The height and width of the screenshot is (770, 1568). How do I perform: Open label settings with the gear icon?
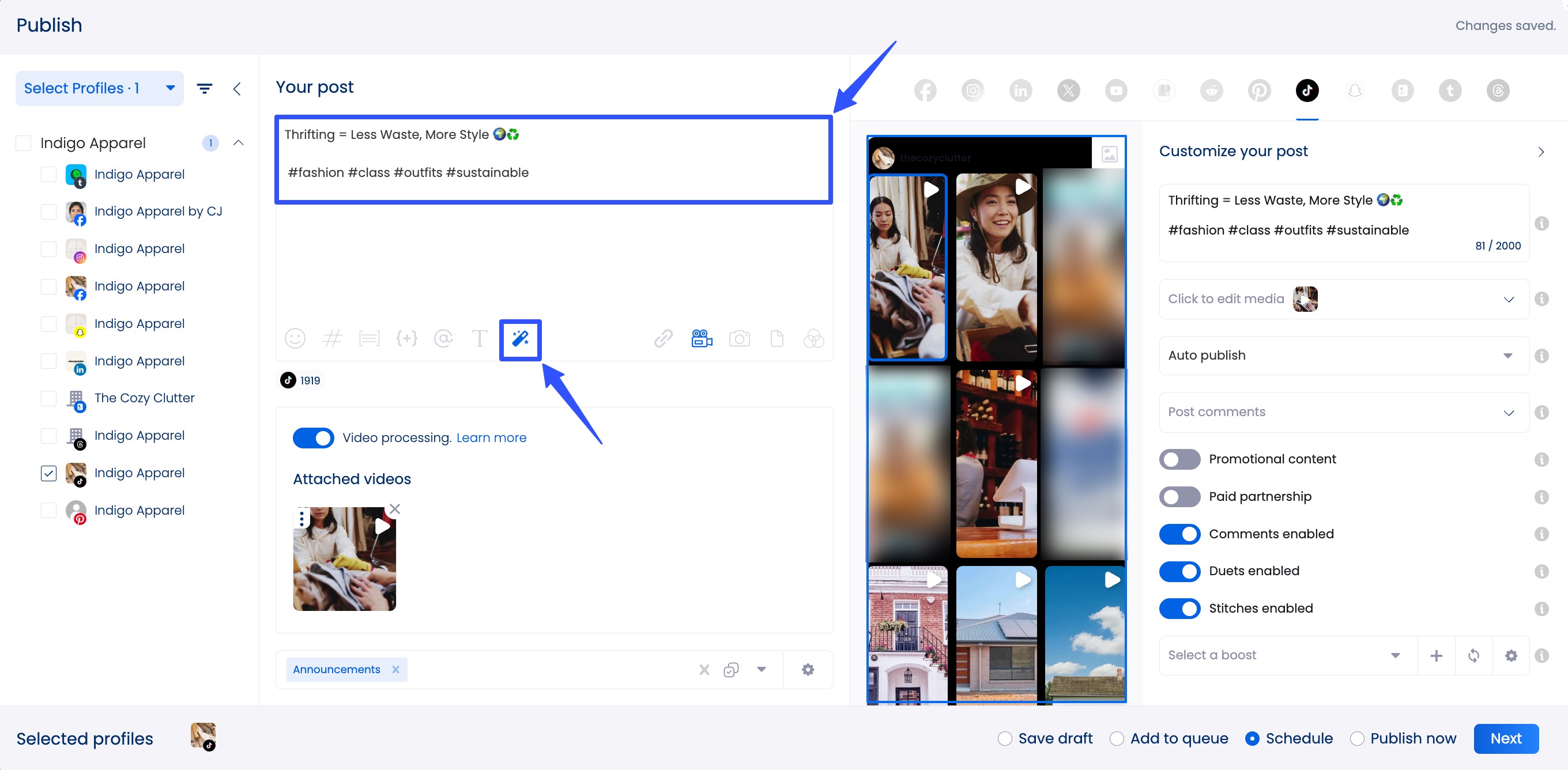[808, 669]
